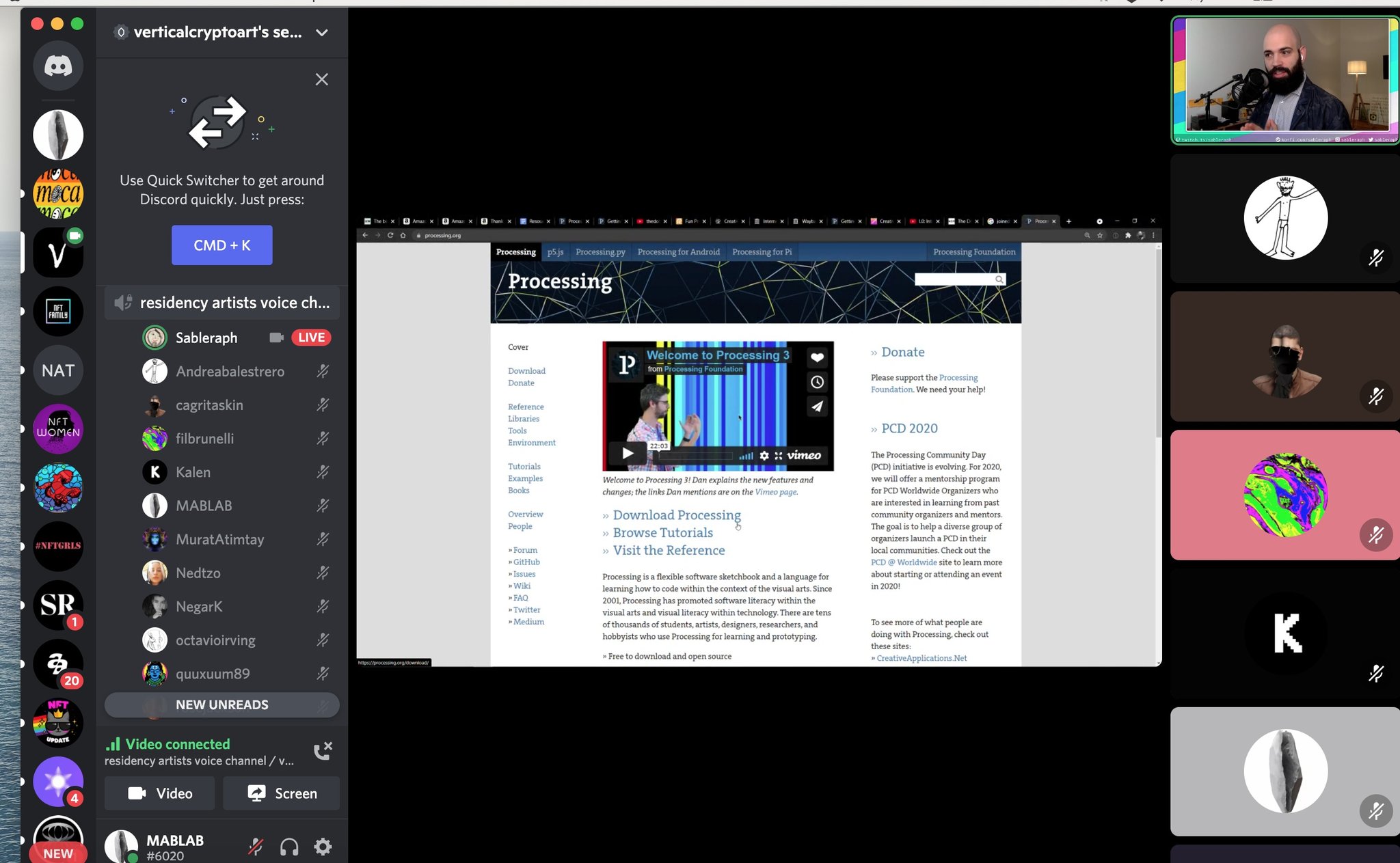The width and height of the screenshot is (1400, 863).
Task: Open Discord home direct messages icon
Action: 58,66
